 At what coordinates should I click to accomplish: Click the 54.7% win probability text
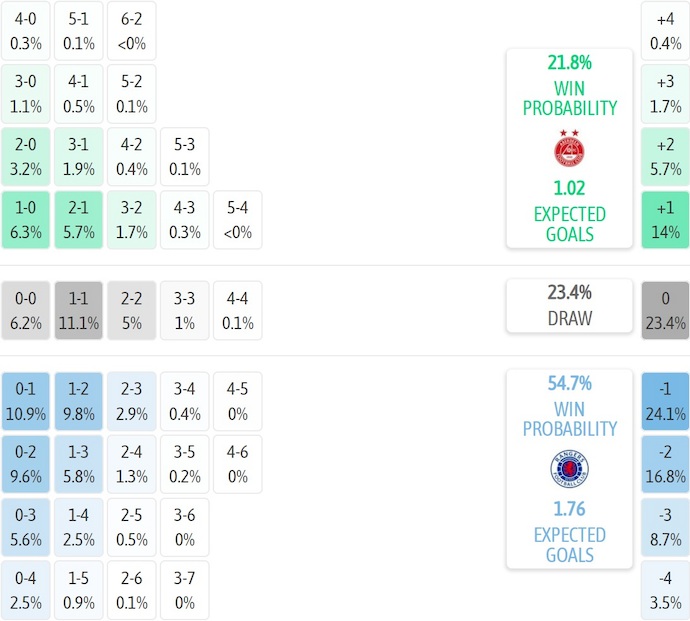569,383
